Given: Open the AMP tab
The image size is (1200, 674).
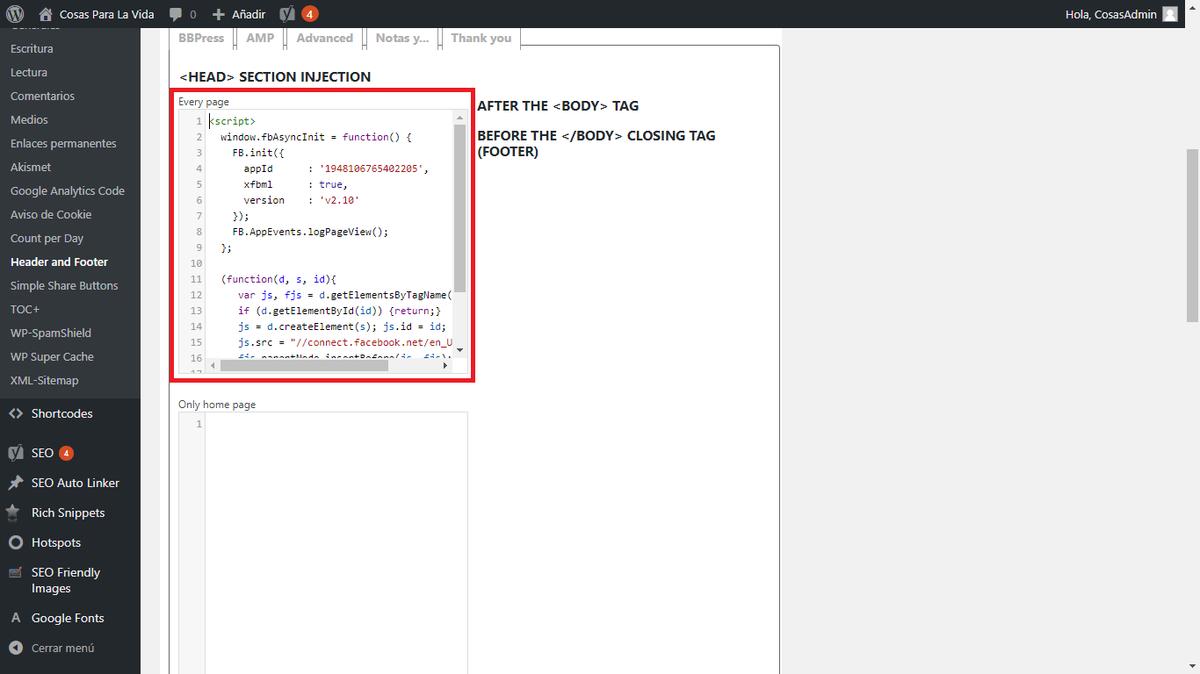Looking at the screenshot, I should point(260,38).
